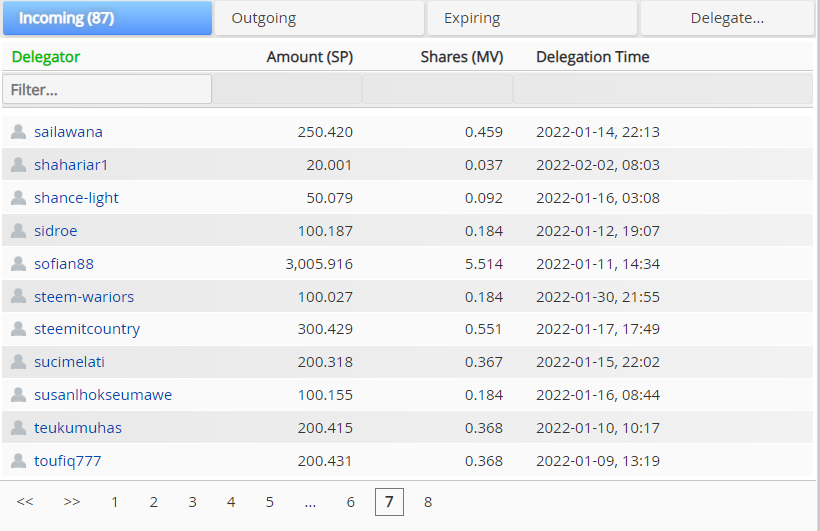The image size is (820, 531).
Task: Click the avatar icon beside toufiq777
Action: 18,461
